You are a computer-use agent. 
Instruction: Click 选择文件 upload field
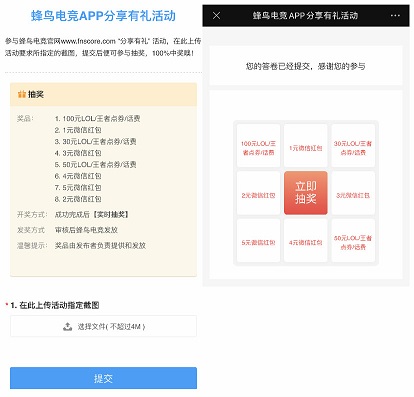click(x=103, y=326)
